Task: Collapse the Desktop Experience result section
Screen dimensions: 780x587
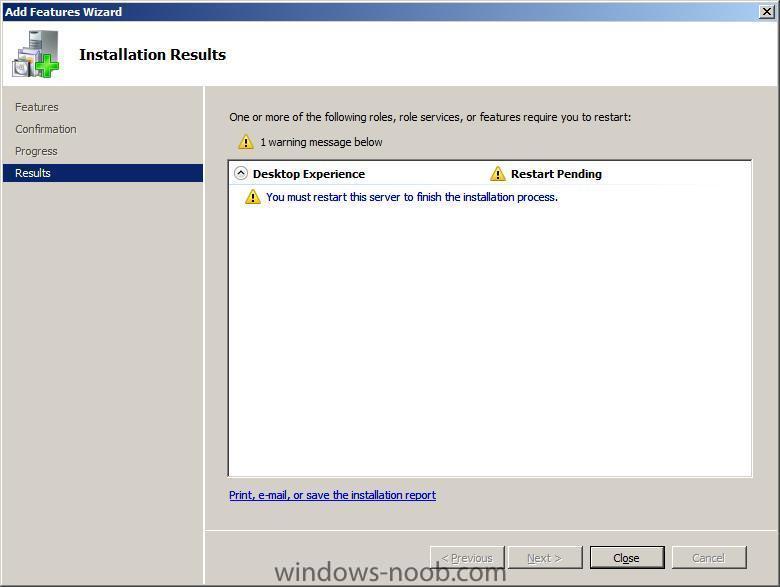Action: pos(241,173)
